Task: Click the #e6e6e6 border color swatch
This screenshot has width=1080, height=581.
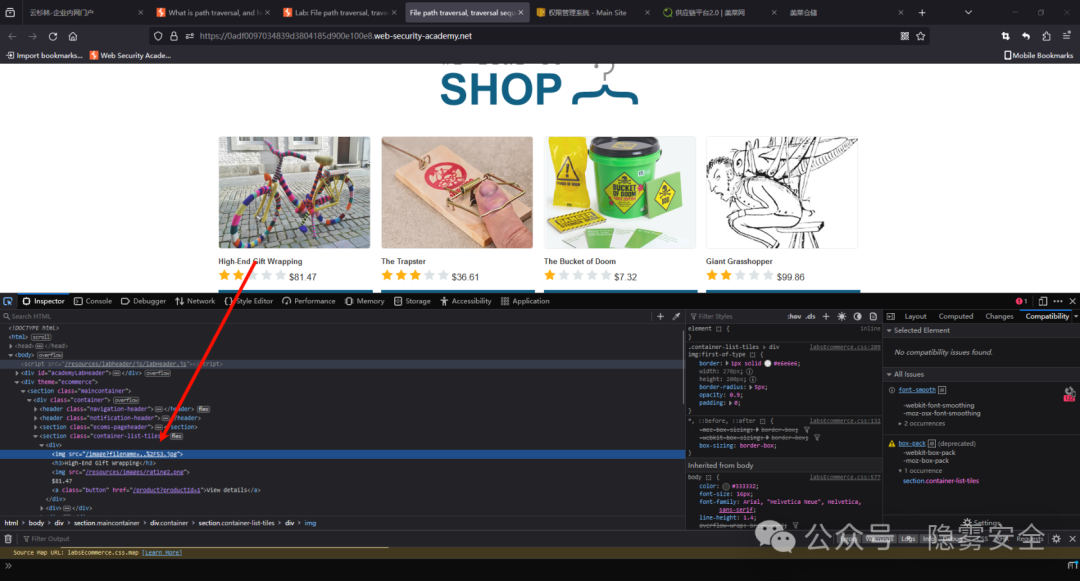Action: click(x=767, y=363)
